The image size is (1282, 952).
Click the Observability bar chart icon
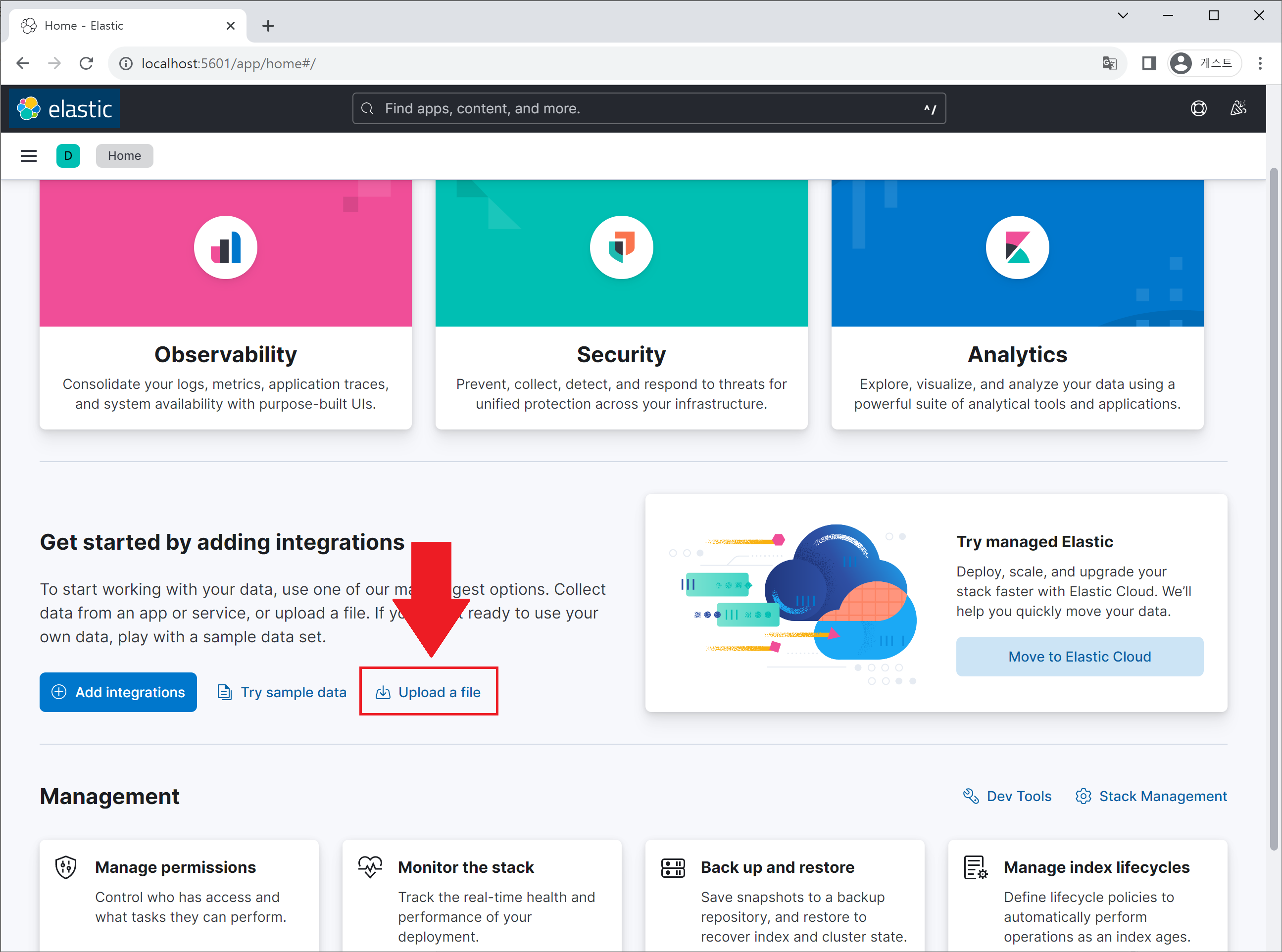click(225, 248)
